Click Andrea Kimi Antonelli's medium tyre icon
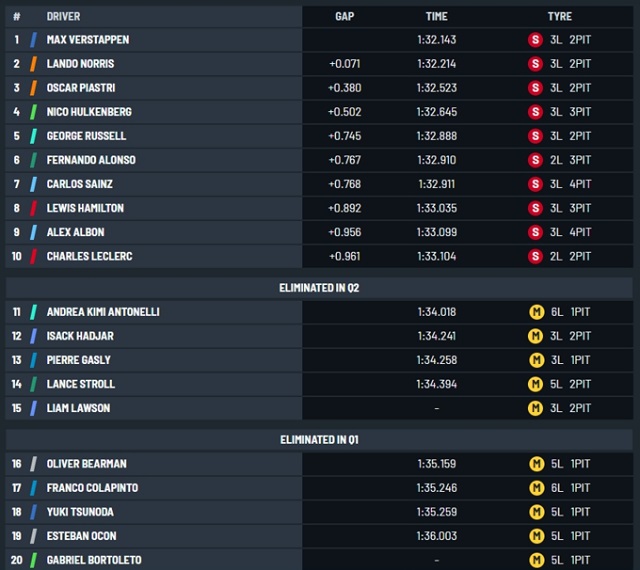The width and height of the screenshot is (640, 570). pyautogui.click(x=535, y=312)
